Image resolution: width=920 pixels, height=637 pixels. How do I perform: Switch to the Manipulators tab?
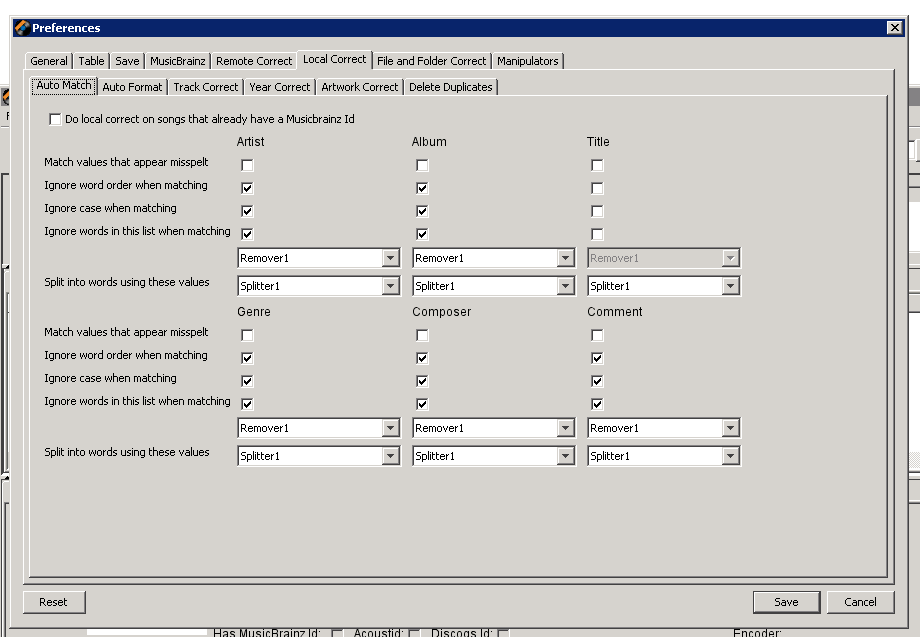527,61
